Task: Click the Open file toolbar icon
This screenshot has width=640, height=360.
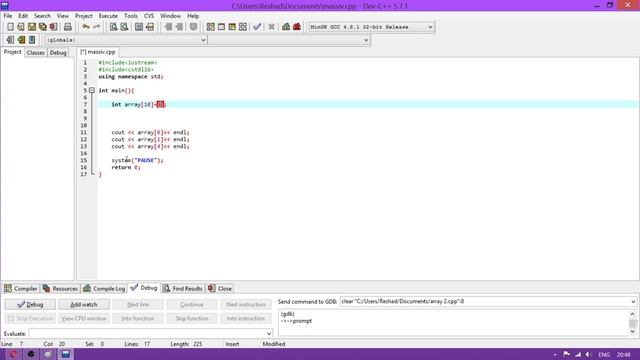Action: (x=21, y=27)
